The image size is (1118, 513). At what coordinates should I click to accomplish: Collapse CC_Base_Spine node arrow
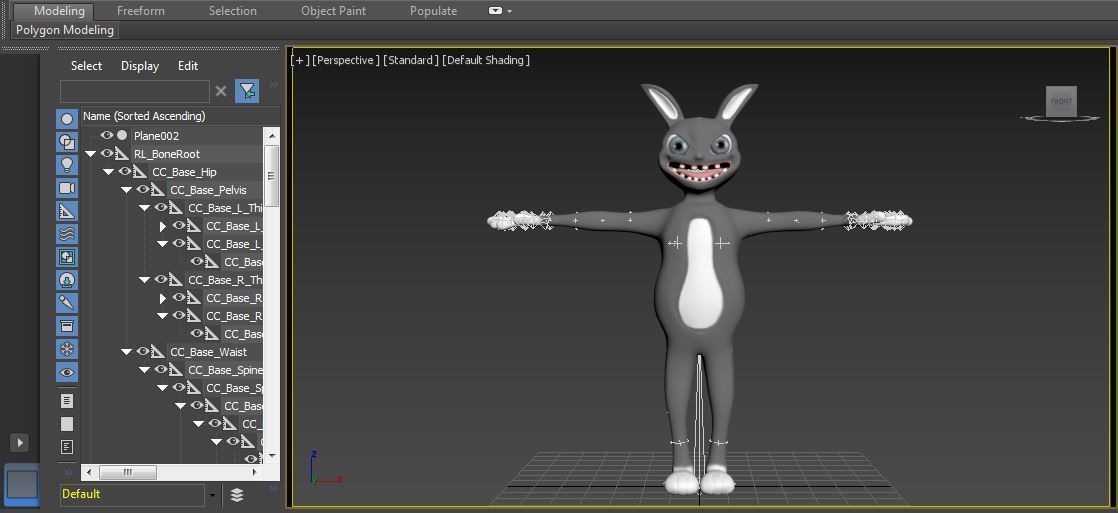click(145, 370)
